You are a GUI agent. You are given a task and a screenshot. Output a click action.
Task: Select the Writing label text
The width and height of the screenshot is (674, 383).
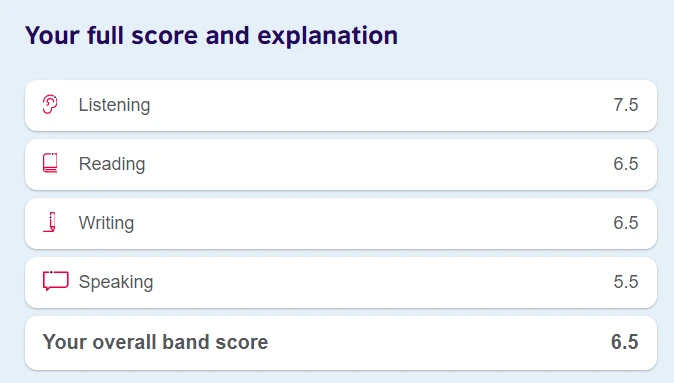tap(106, 224)
